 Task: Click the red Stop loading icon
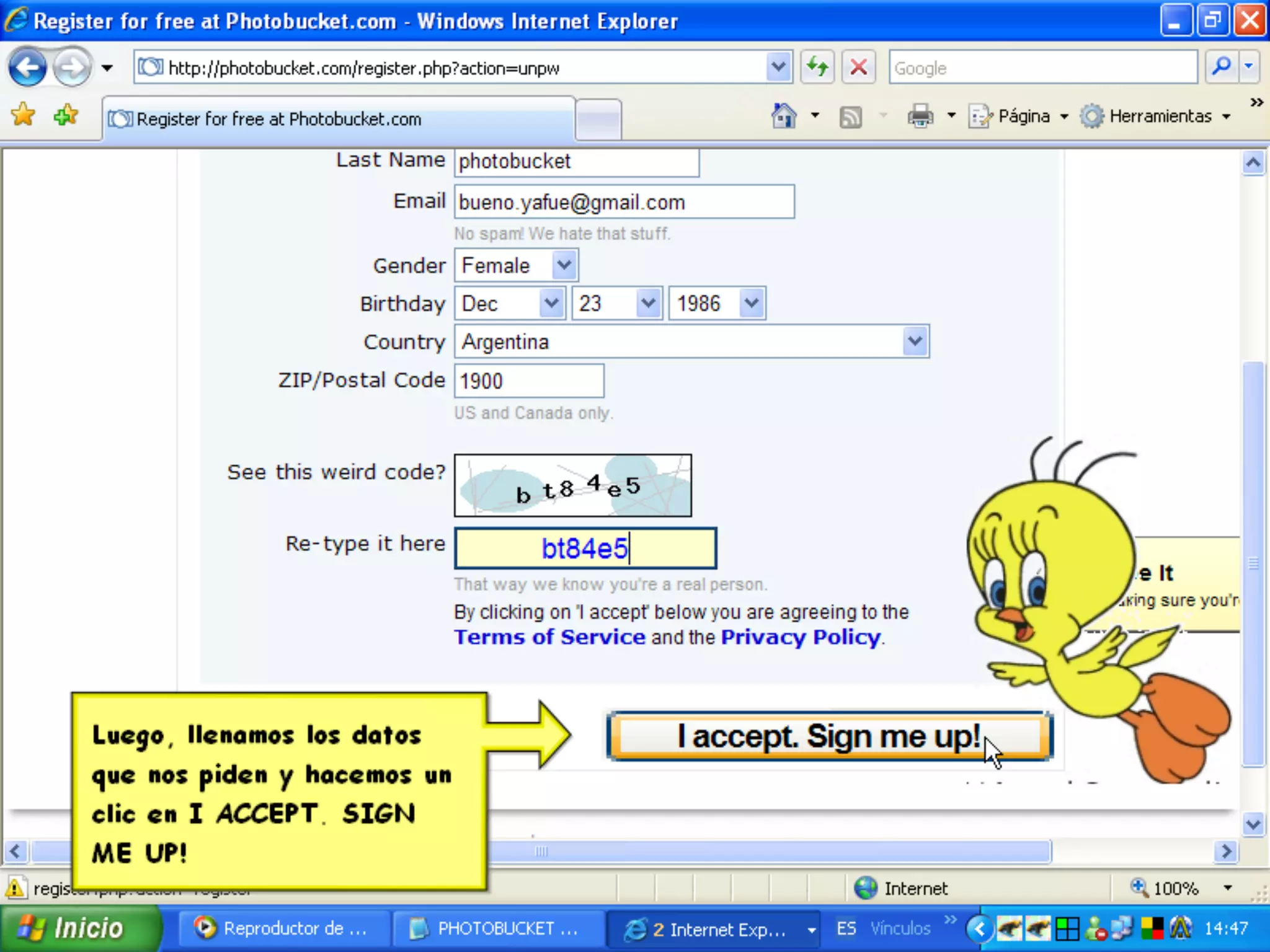coord(858,67)
